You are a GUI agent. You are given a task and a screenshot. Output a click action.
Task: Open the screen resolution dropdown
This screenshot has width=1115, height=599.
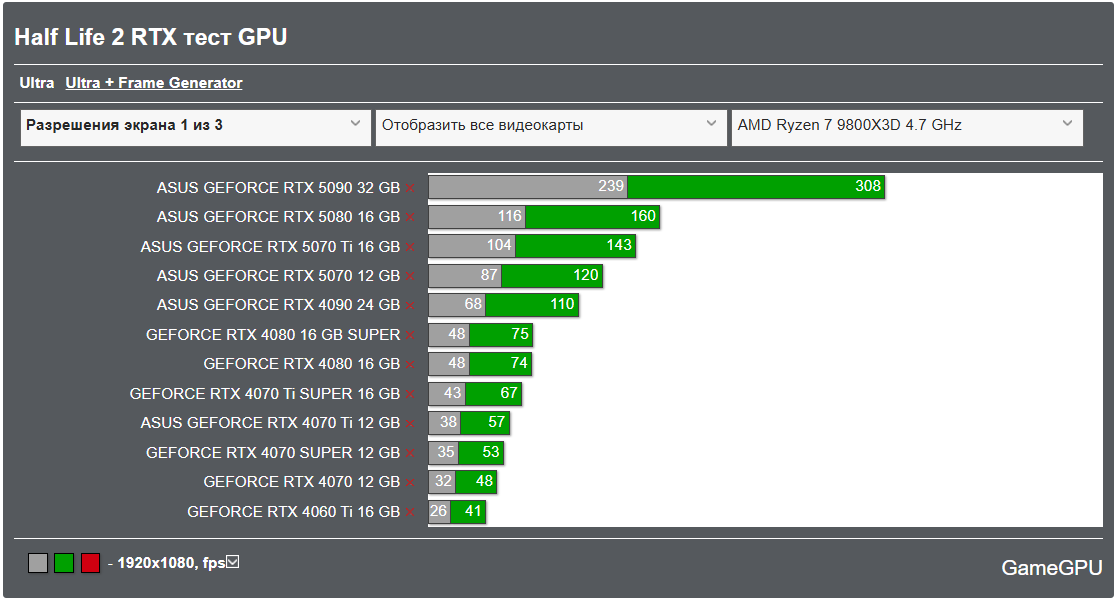[x=194, y=126]
